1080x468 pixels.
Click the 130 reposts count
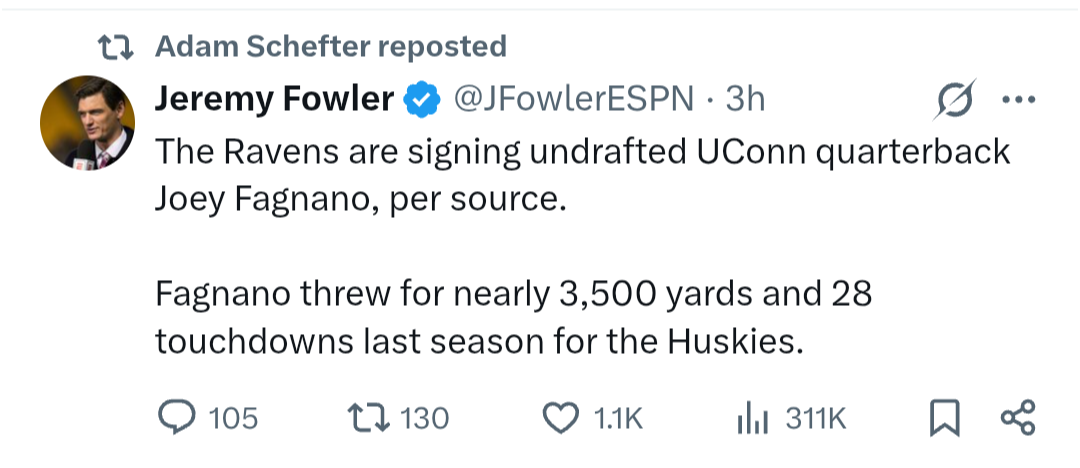pos(424,418)
